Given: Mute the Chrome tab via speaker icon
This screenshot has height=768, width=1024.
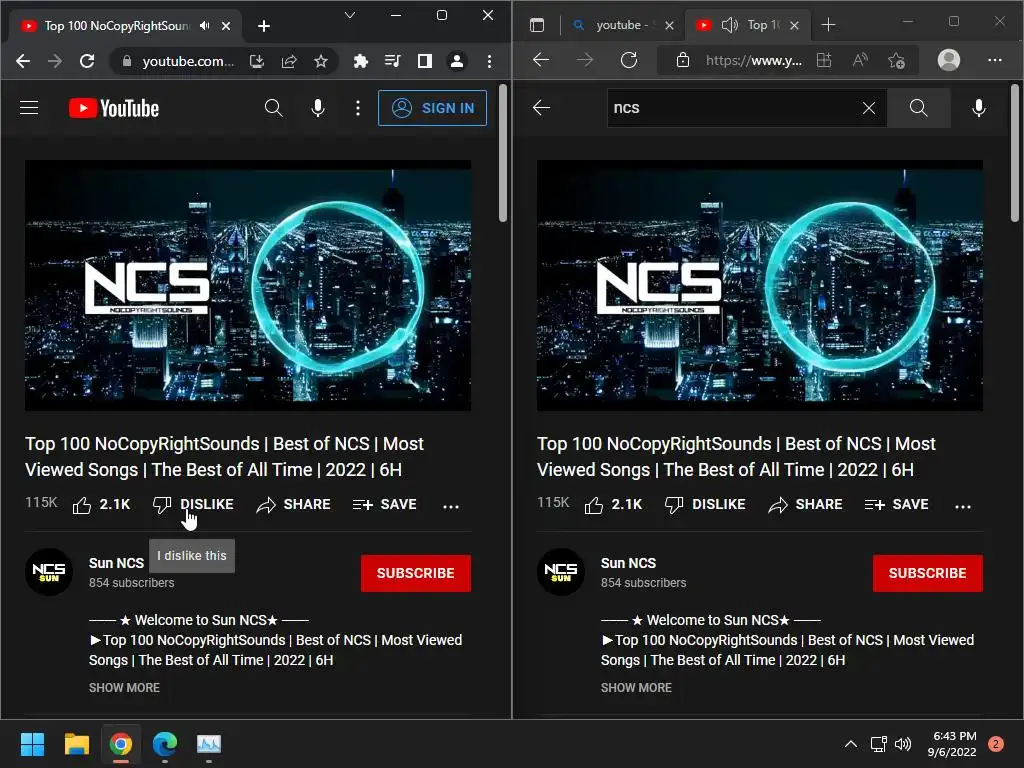Looking at the screenshot, I should point(205,25).
